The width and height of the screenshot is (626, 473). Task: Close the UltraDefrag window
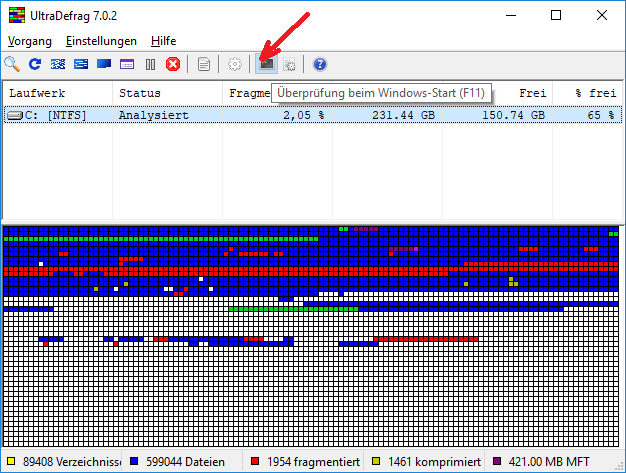(x=602, y=16)
